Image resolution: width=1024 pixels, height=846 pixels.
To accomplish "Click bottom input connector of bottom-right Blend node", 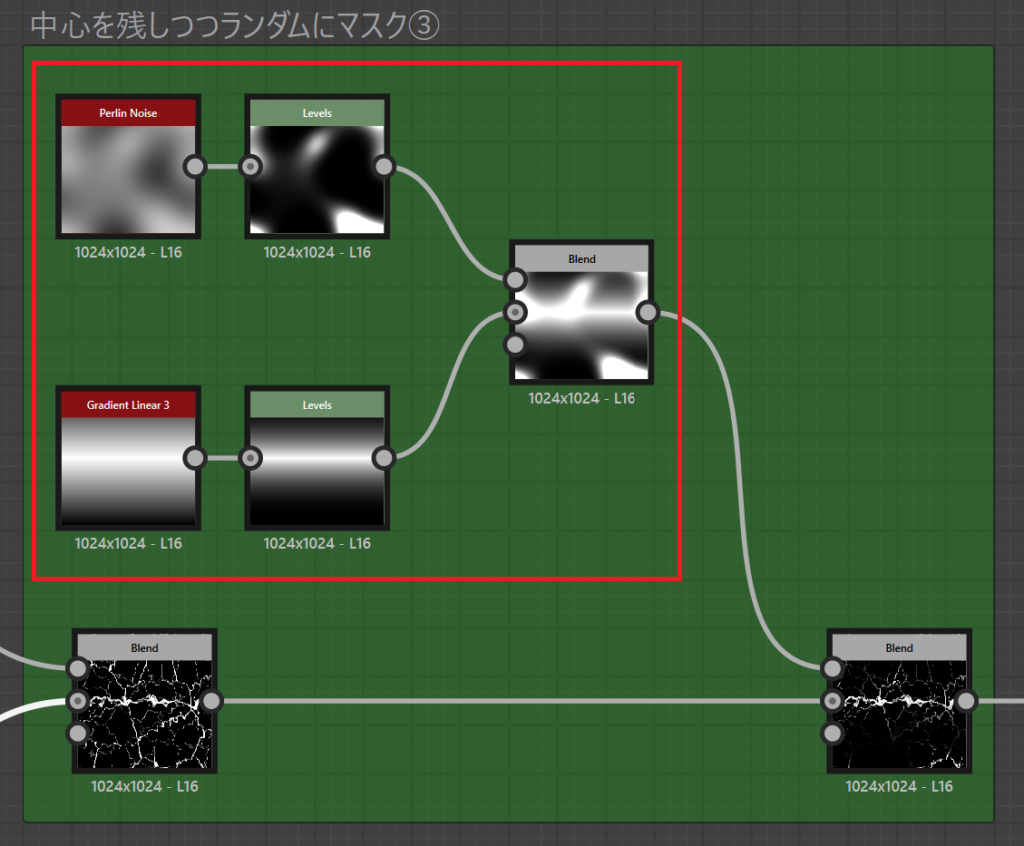I will (x=832, y=734).
